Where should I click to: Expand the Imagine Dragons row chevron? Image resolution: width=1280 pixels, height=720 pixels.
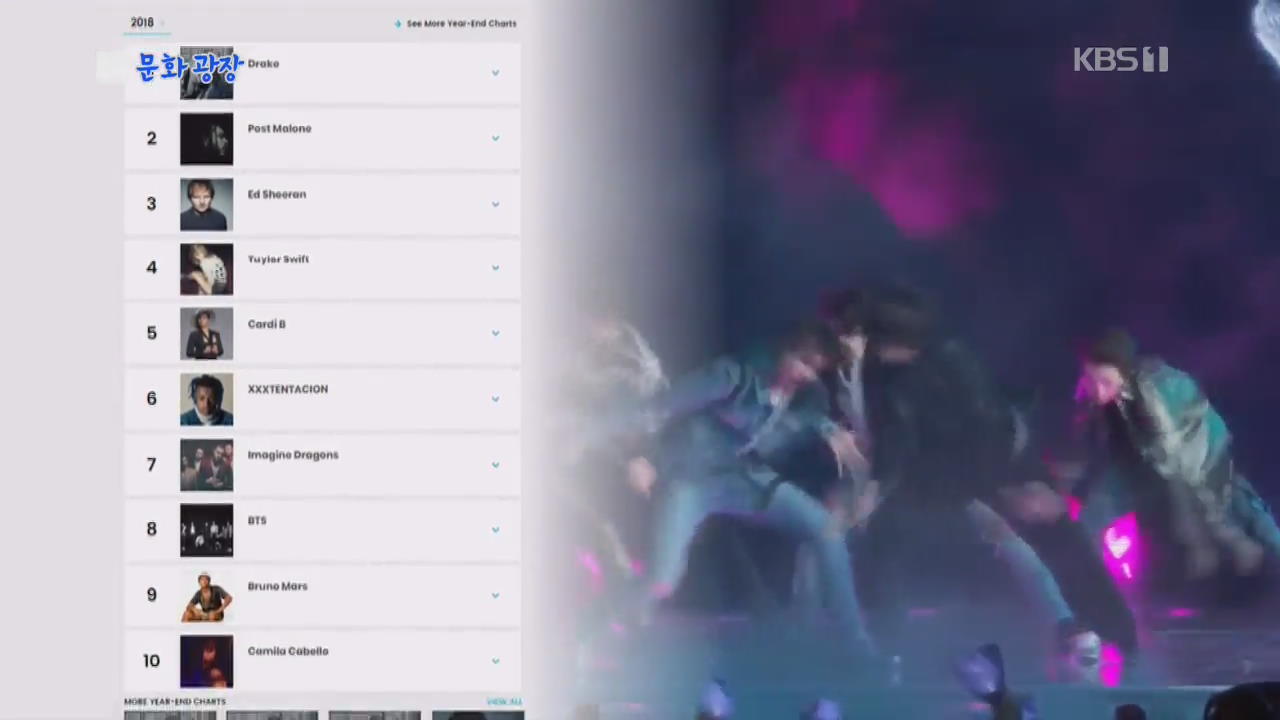(495, 465)
